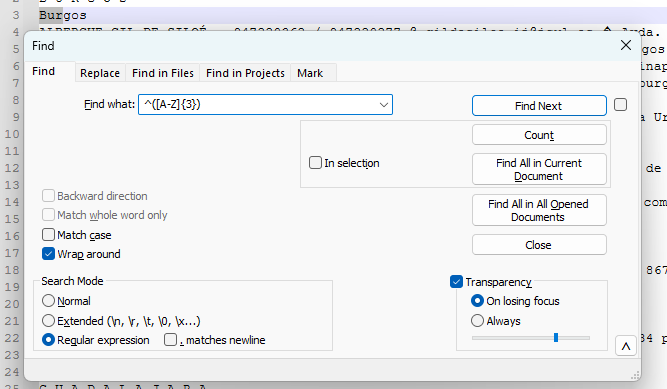This screenshot has height=389, width=667.
Task: Set transparency to Always
Action: click(x=477, y=320)
